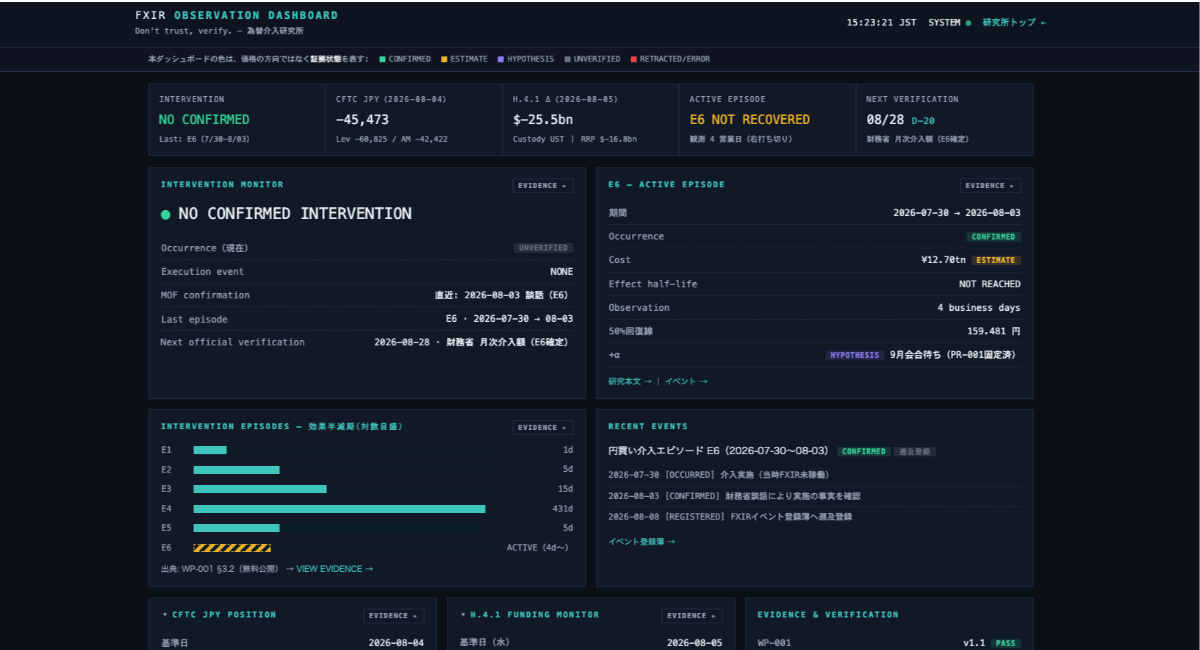Click the CONFIRMED badge in E6 Occurrence row
This screenshot has height=650, width=1200.
[x=994, y=237]
